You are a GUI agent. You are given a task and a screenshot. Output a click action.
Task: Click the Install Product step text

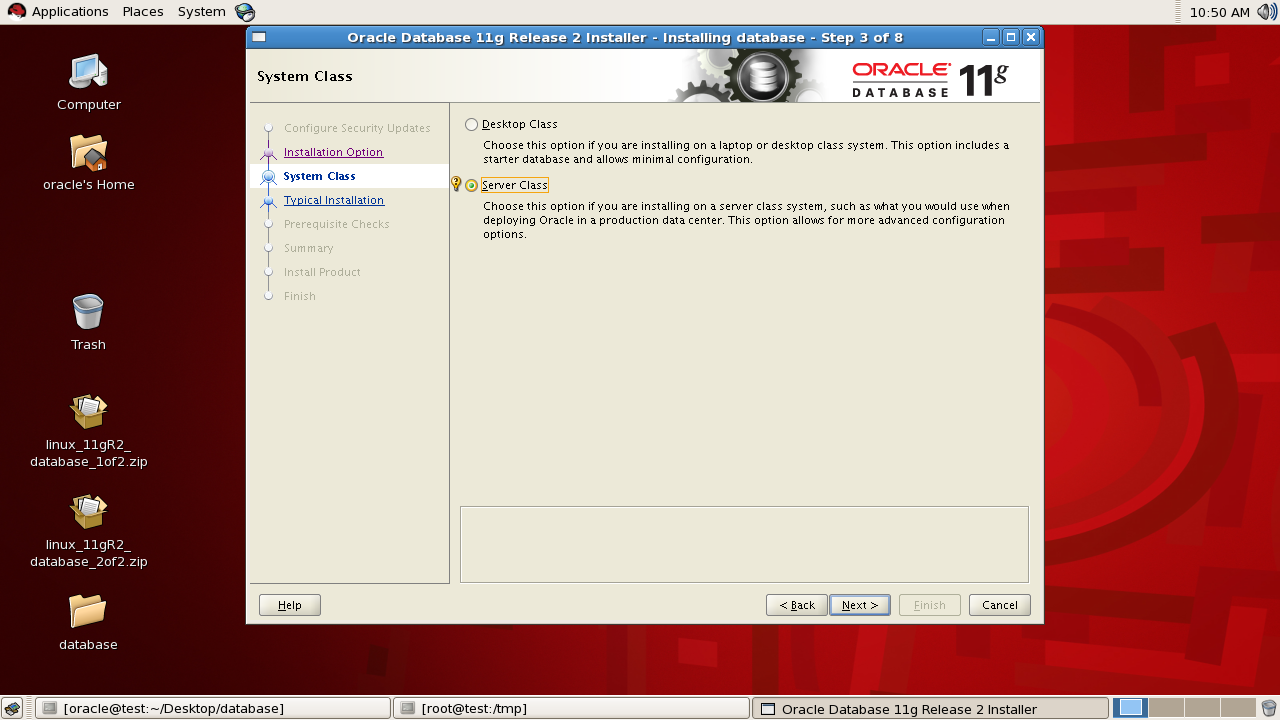pyautogui.click(x=322, y=272)
